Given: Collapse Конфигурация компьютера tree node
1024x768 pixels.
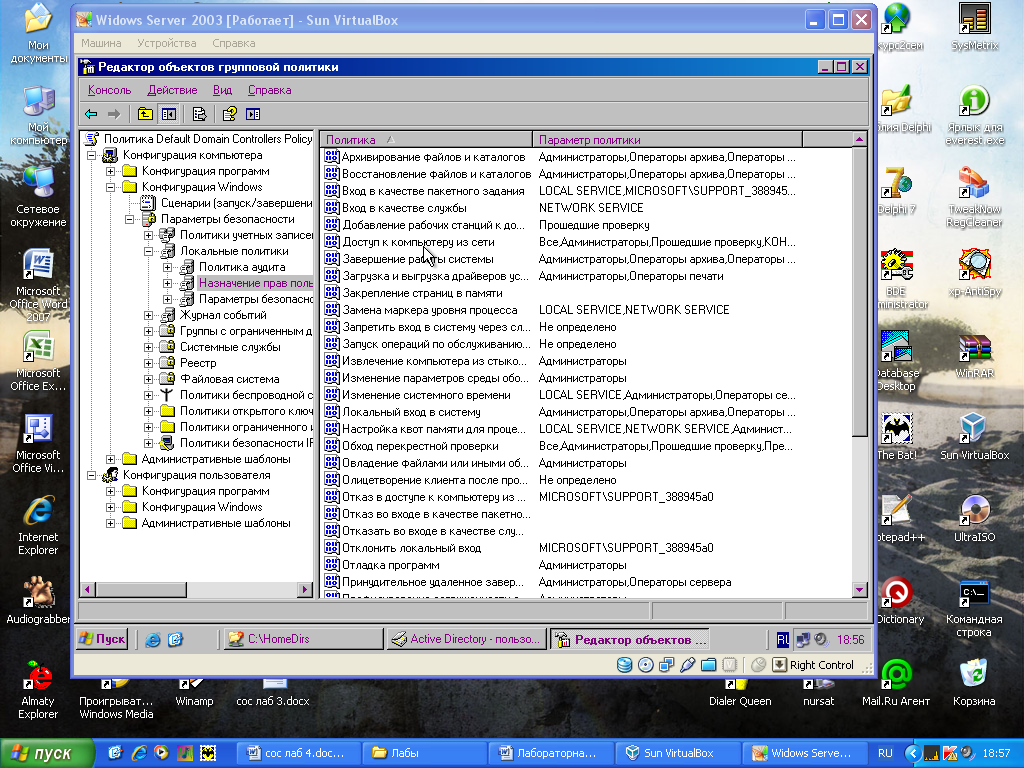Looking at the screenshot, I should pos(91,155).
